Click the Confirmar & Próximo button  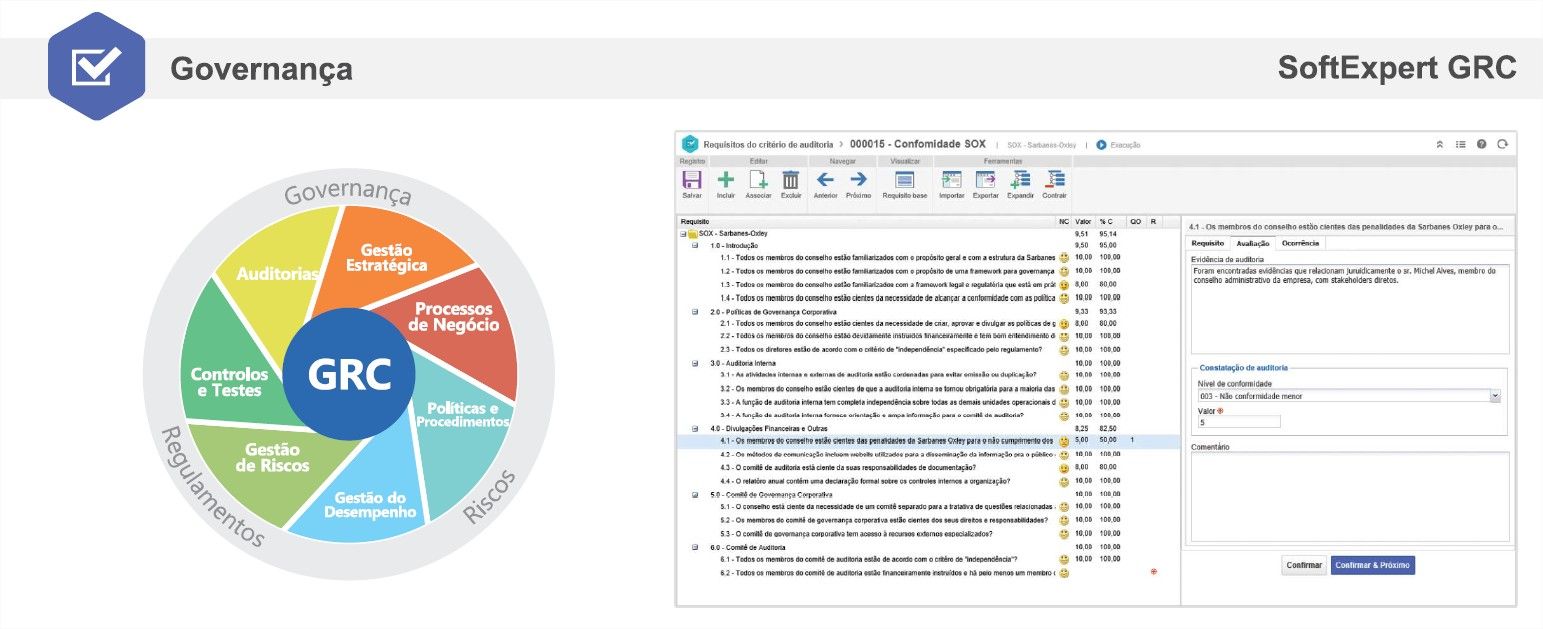pos(1373,565)
